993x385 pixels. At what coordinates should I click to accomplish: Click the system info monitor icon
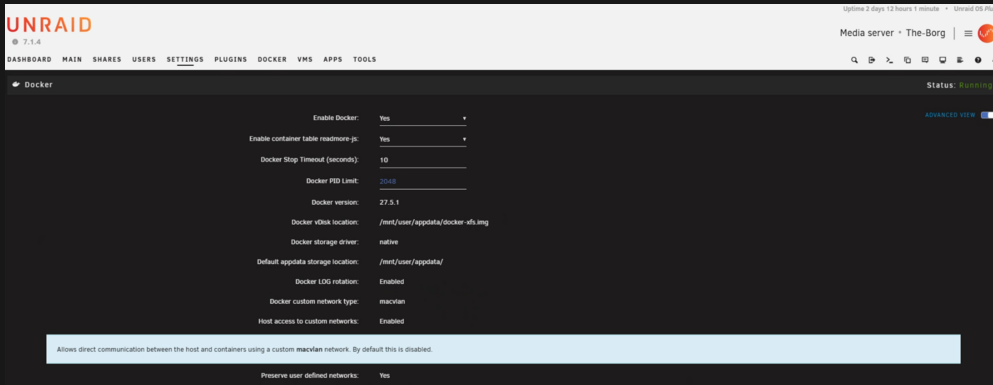pos(942,60)
